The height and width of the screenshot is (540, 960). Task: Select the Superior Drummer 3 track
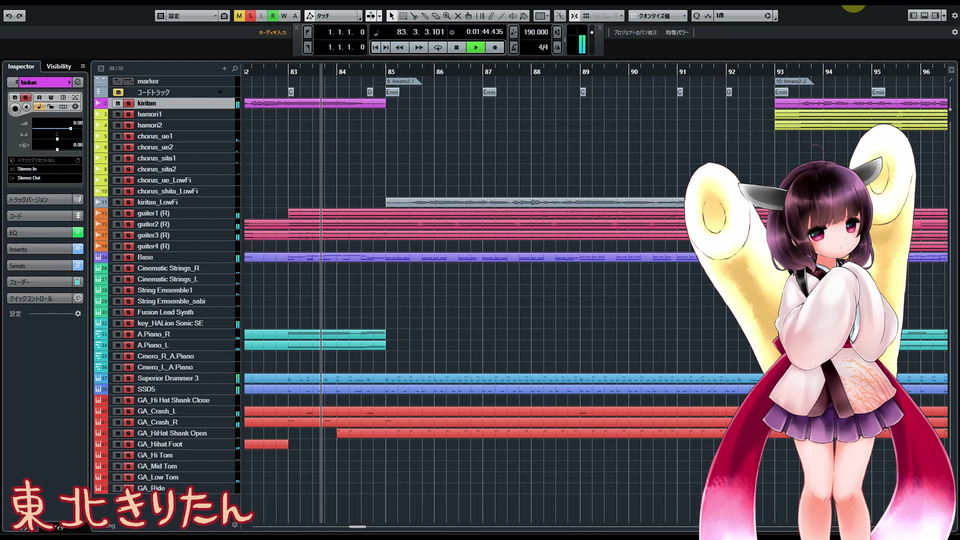(x=168, y=378)
